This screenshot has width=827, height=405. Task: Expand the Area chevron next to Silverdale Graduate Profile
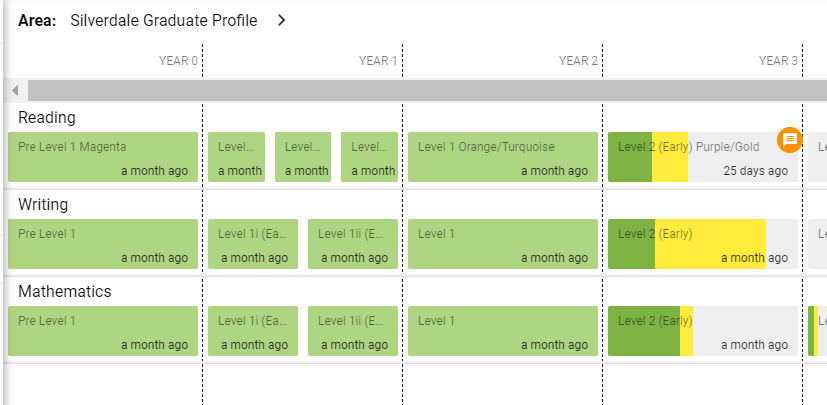coord(282,21)
